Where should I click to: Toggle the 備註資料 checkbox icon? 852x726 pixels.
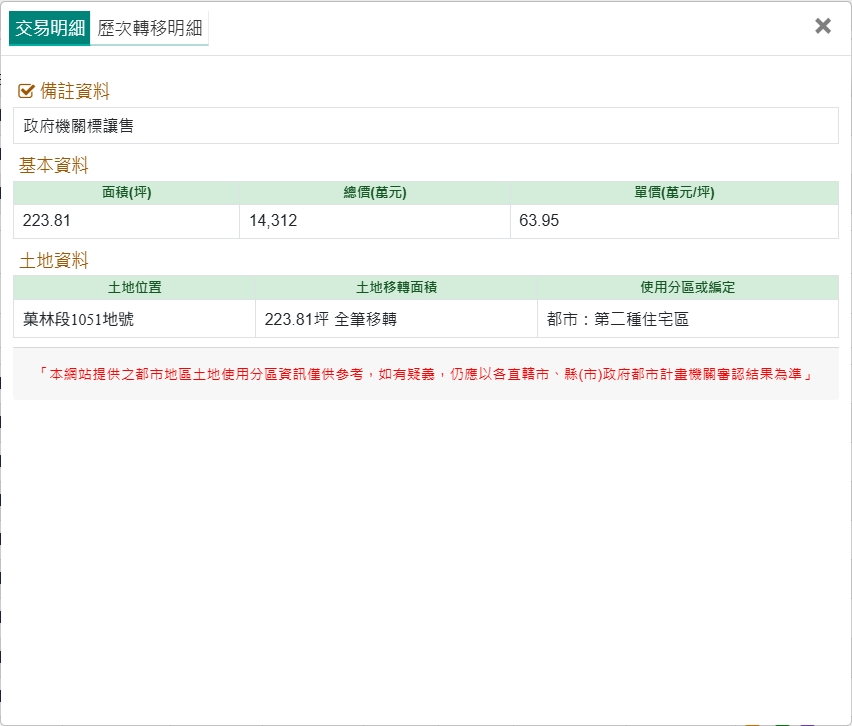27,92
